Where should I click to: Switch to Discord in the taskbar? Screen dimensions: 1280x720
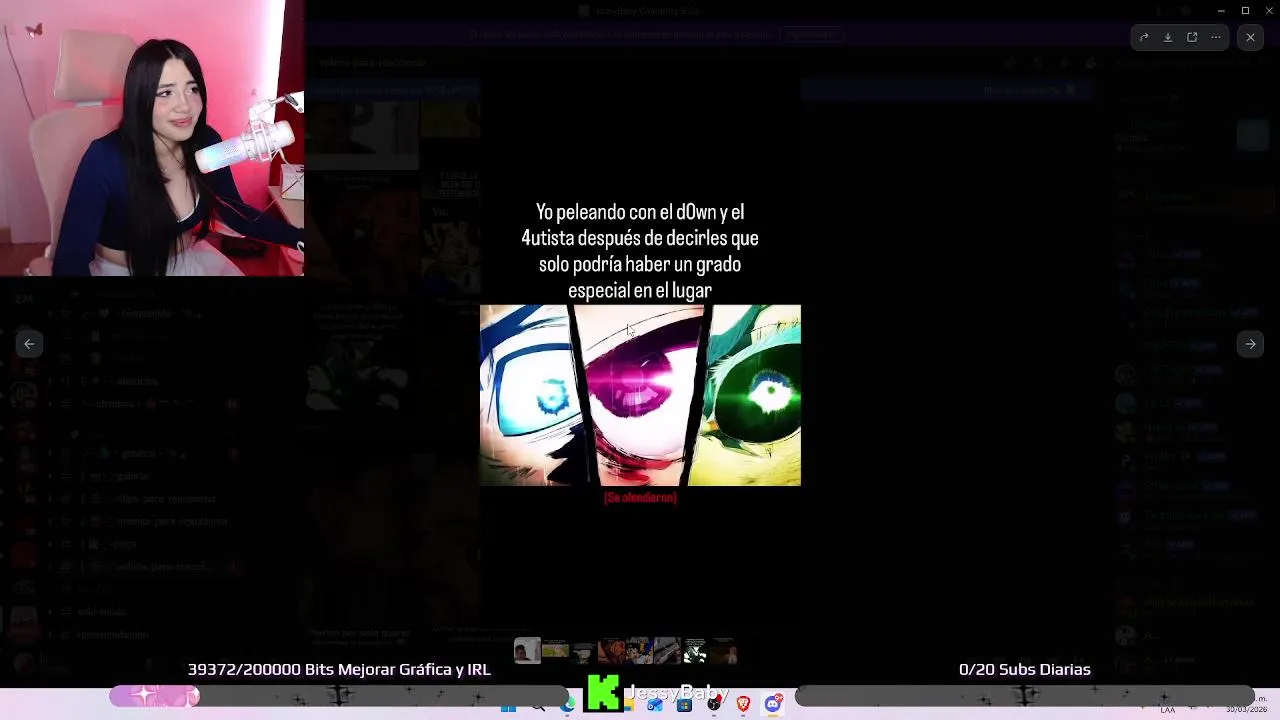tap(773, 704)
